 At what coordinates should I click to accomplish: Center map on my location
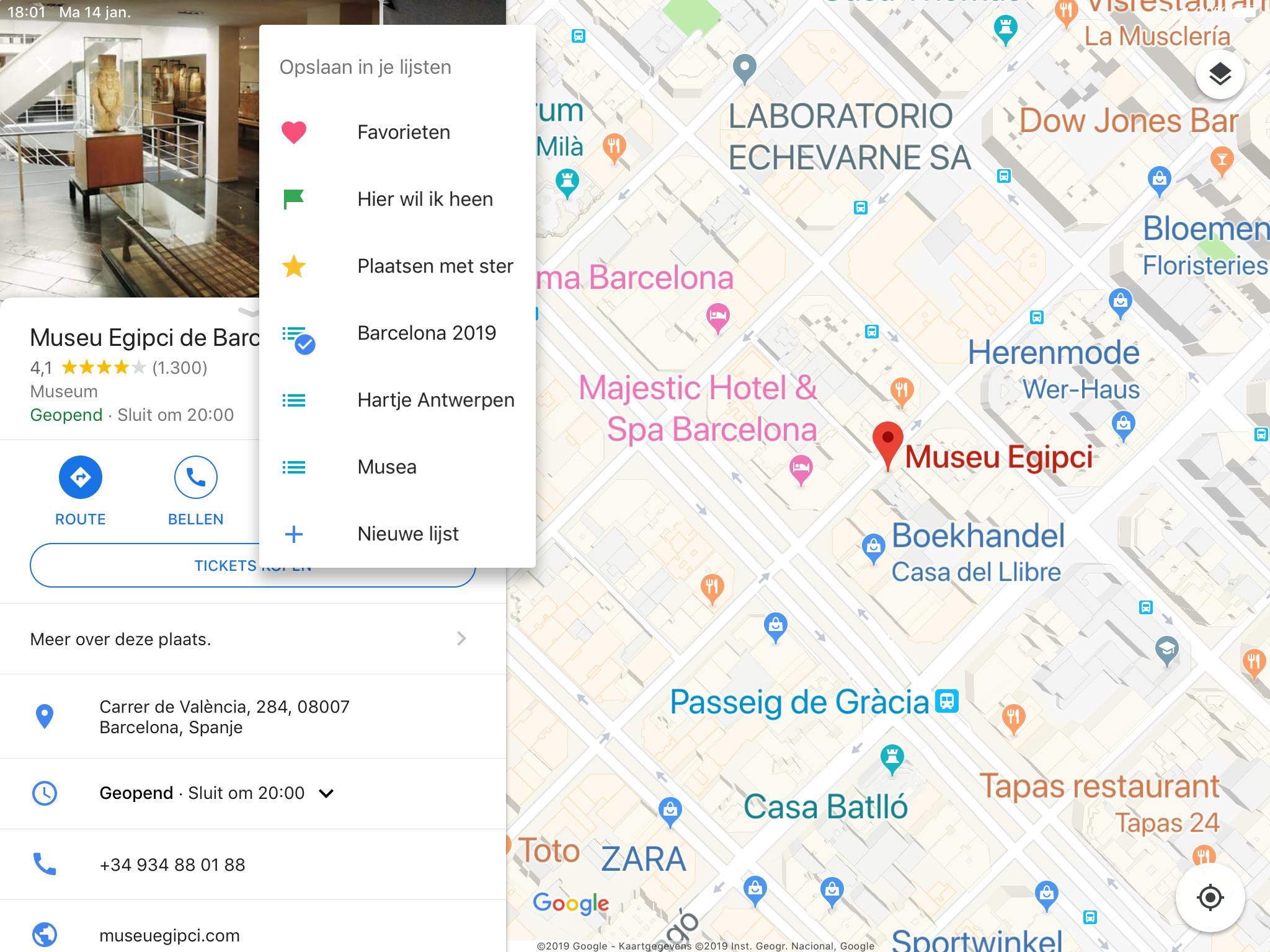click(x=1210, y=897)
